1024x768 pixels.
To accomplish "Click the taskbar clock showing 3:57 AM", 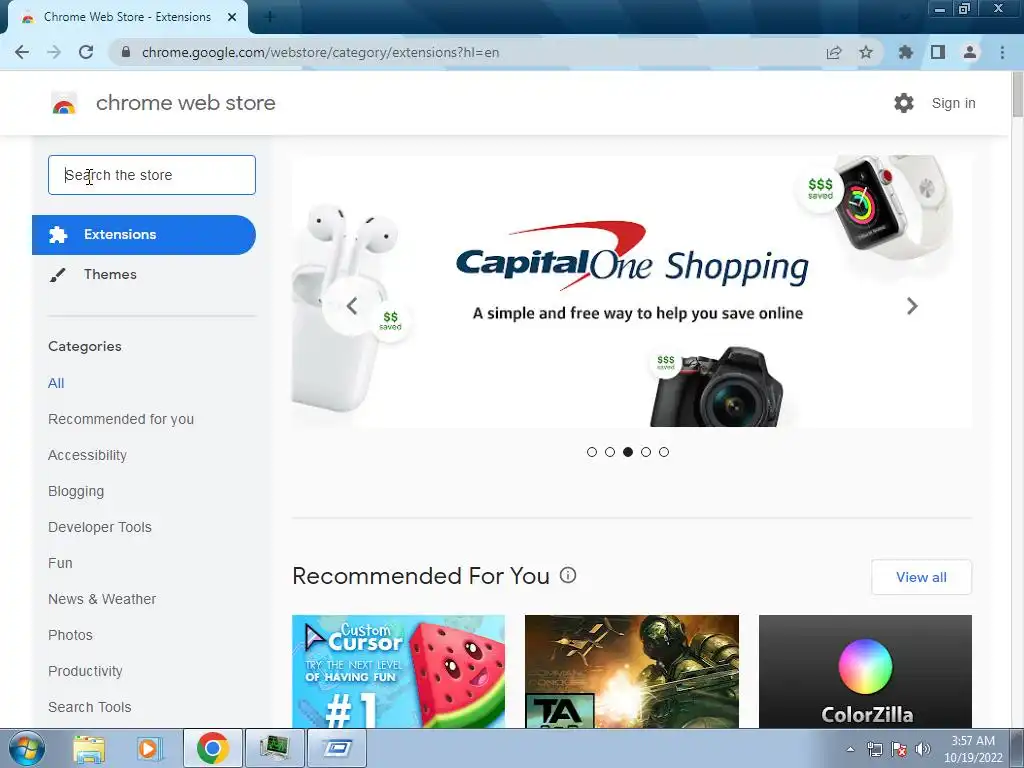I will click(973, 749).
